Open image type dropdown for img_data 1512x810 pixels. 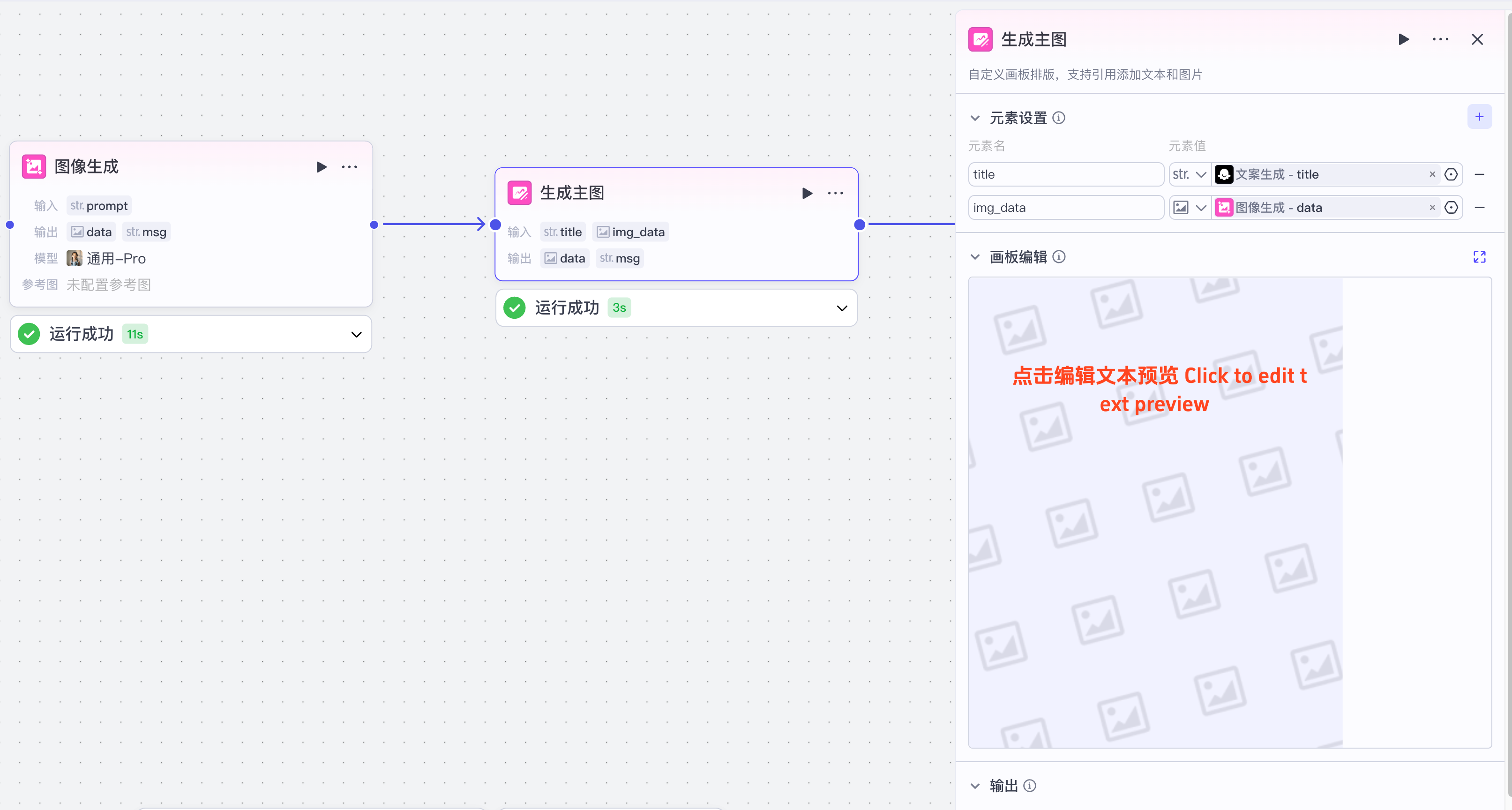click(1189, 207)
